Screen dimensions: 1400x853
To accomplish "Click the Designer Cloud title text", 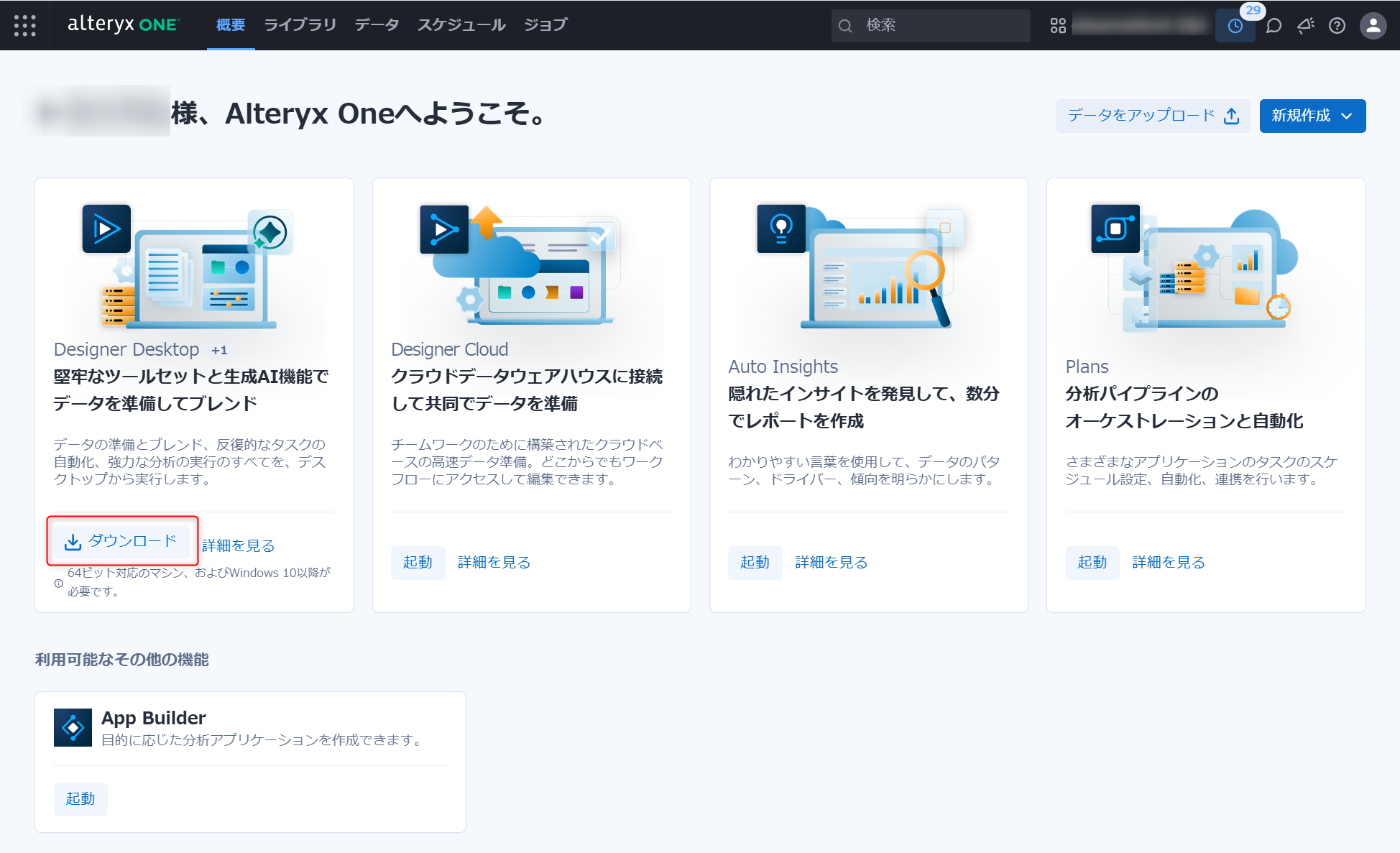I will (450, 350).
